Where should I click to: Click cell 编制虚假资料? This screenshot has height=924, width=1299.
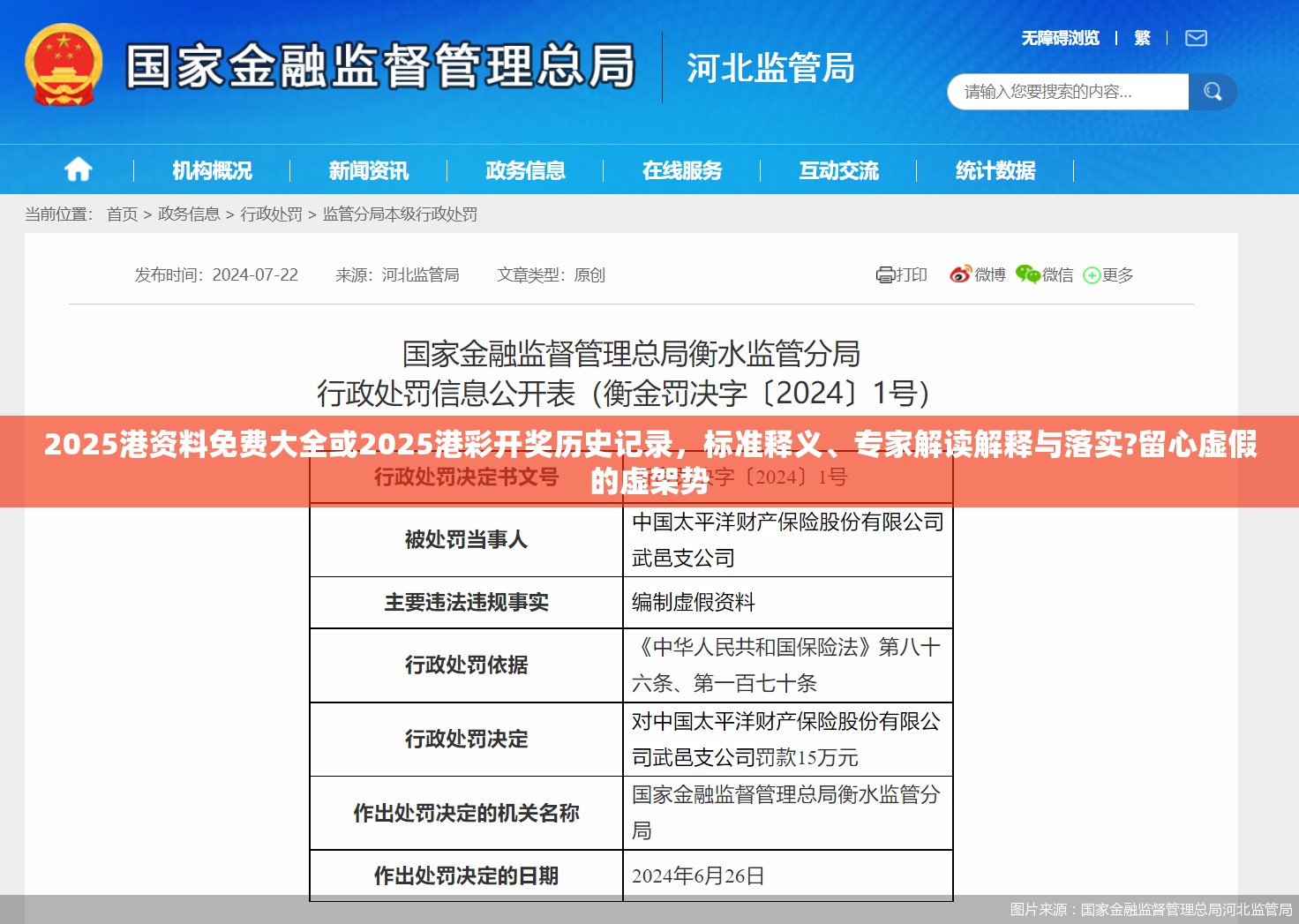coord(788,603)
